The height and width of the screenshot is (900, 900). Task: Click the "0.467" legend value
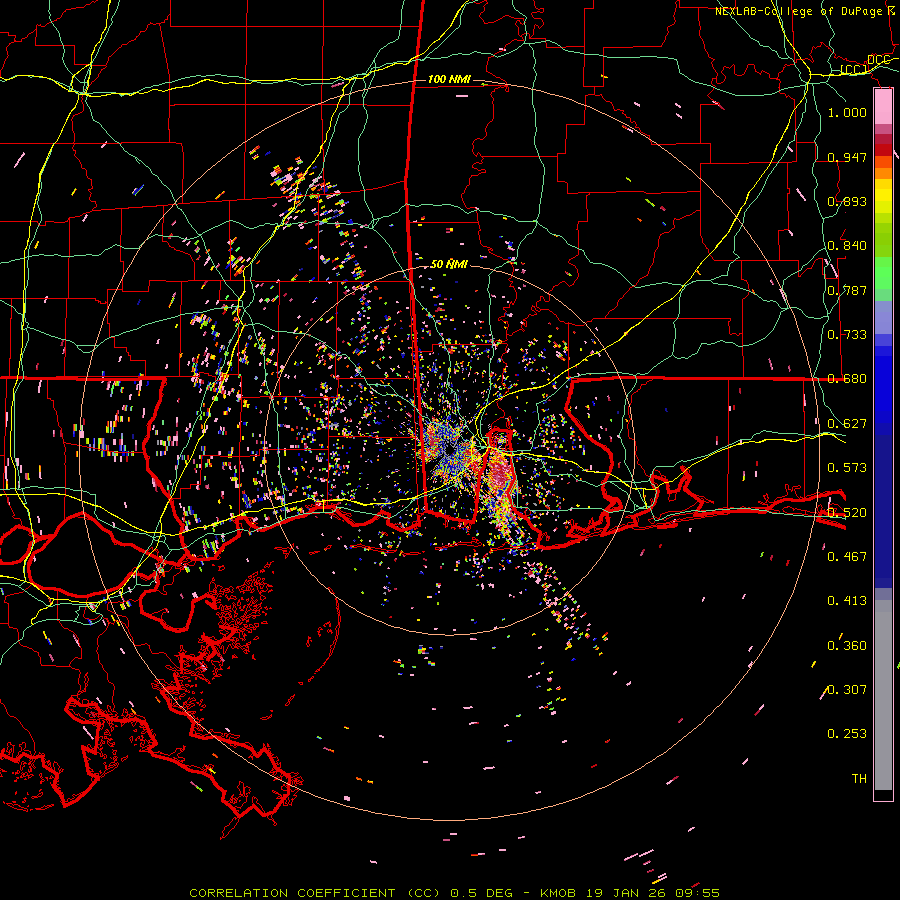coord(847,557)
